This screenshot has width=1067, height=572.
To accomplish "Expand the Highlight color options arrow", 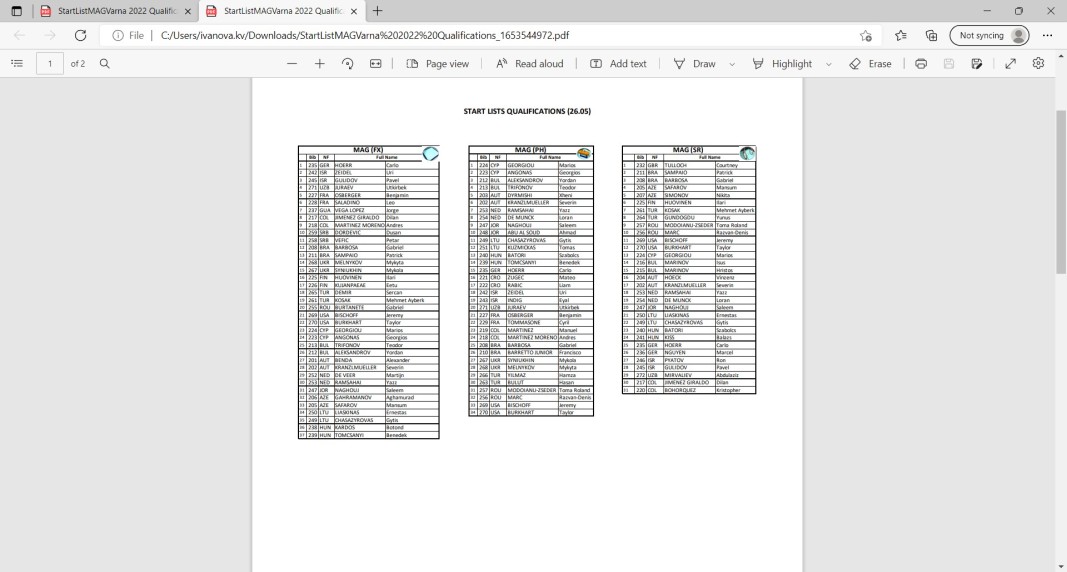I will click(828, 64).
